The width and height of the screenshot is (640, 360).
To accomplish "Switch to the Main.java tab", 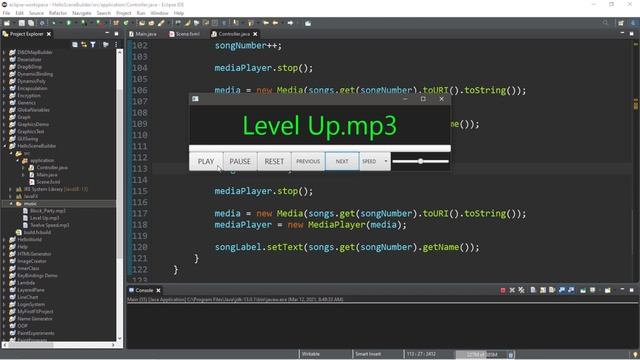I will tap(143, 34).
